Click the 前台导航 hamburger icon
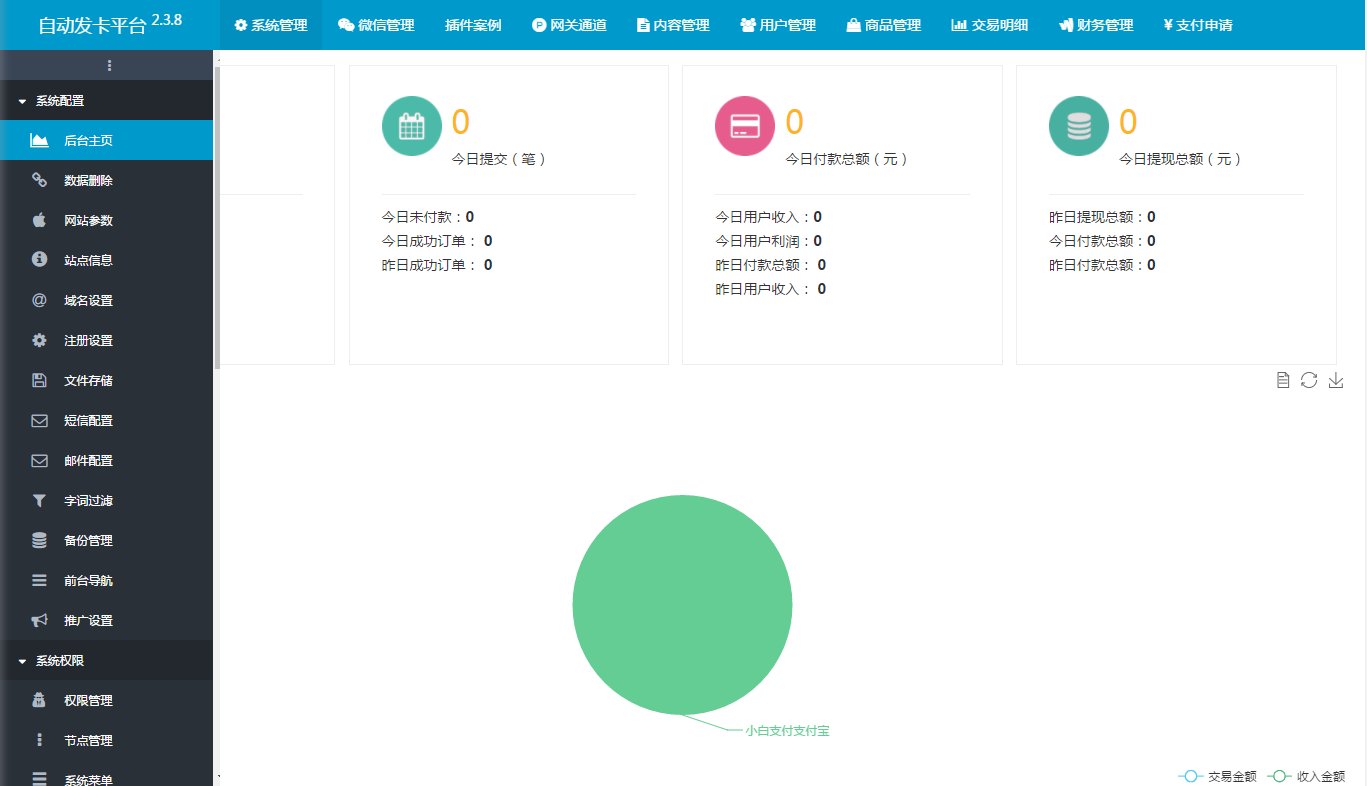This screenshot has height=786, width=1367. pos(40,580)
